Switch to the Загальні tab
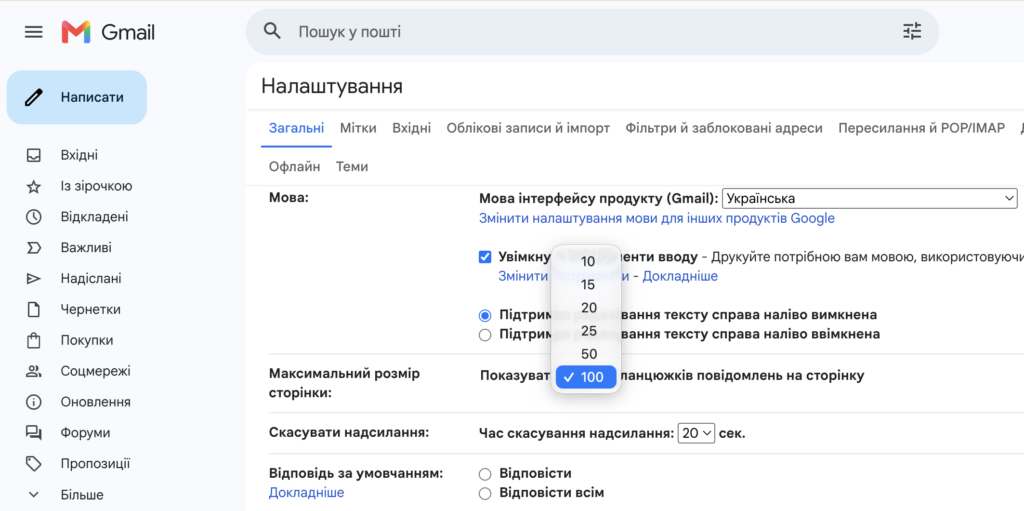The width and height of the screenshot is (1024, 511). 296,128
